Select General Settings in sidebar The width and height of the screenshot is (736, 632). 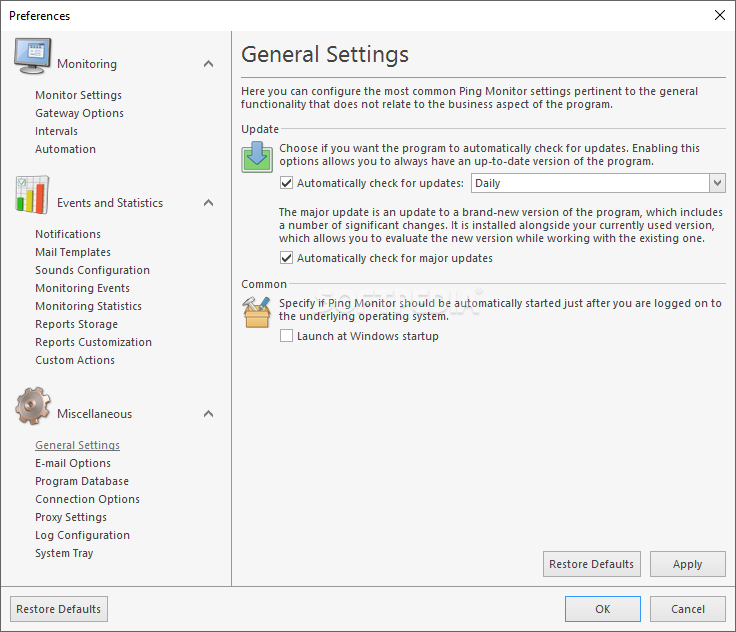click(77, 445)
